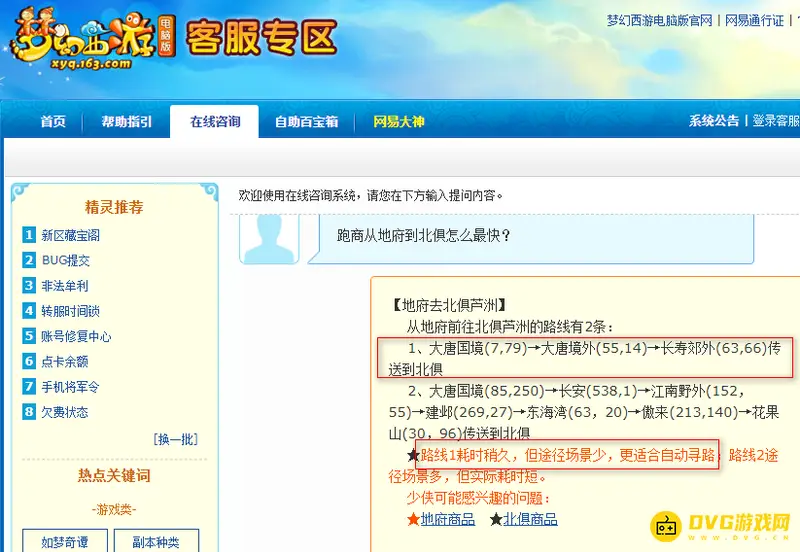Click the user avatar icon in chat

(x=269, y=239)
